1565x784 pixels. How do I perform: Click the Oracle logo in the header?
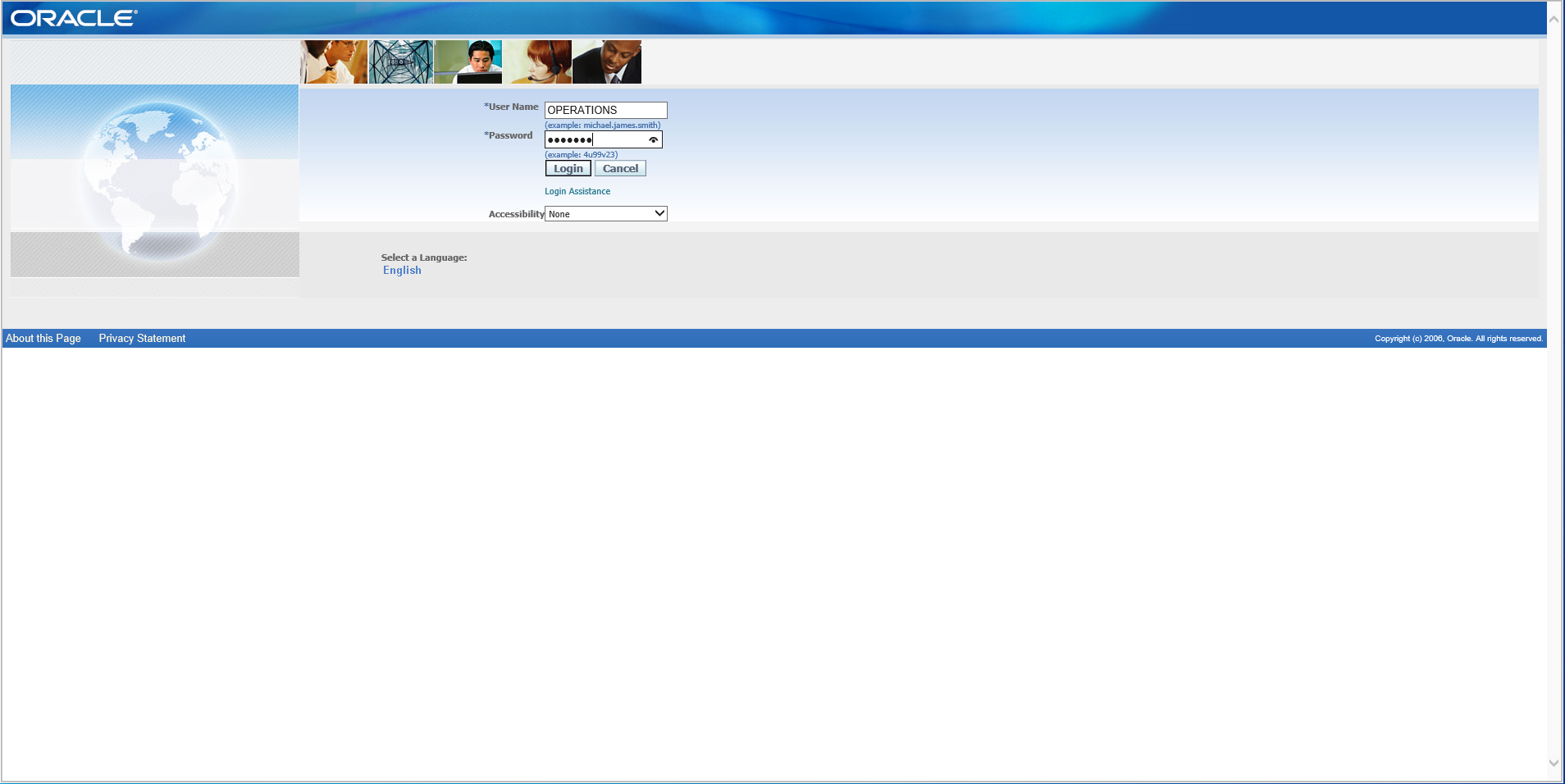(x=74, y=18)
